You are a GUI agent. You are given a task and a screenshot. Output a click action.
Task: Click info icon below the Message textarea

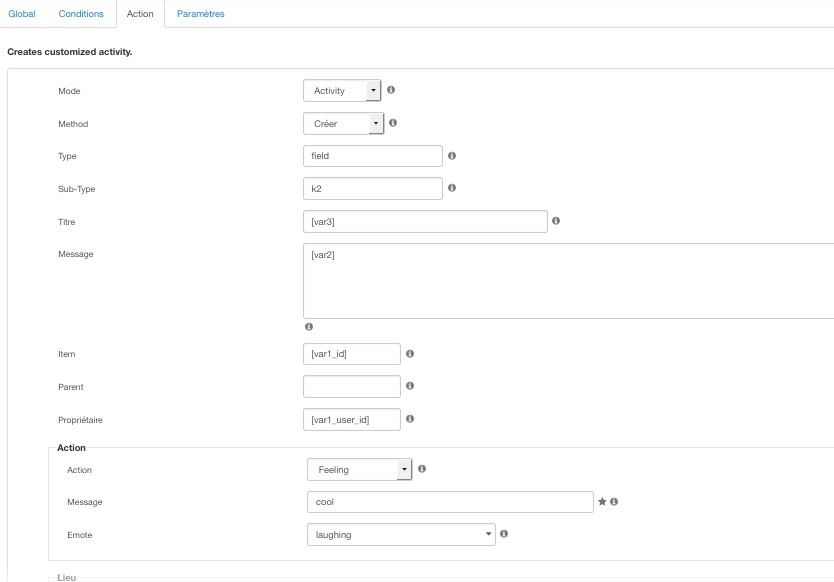309,327
